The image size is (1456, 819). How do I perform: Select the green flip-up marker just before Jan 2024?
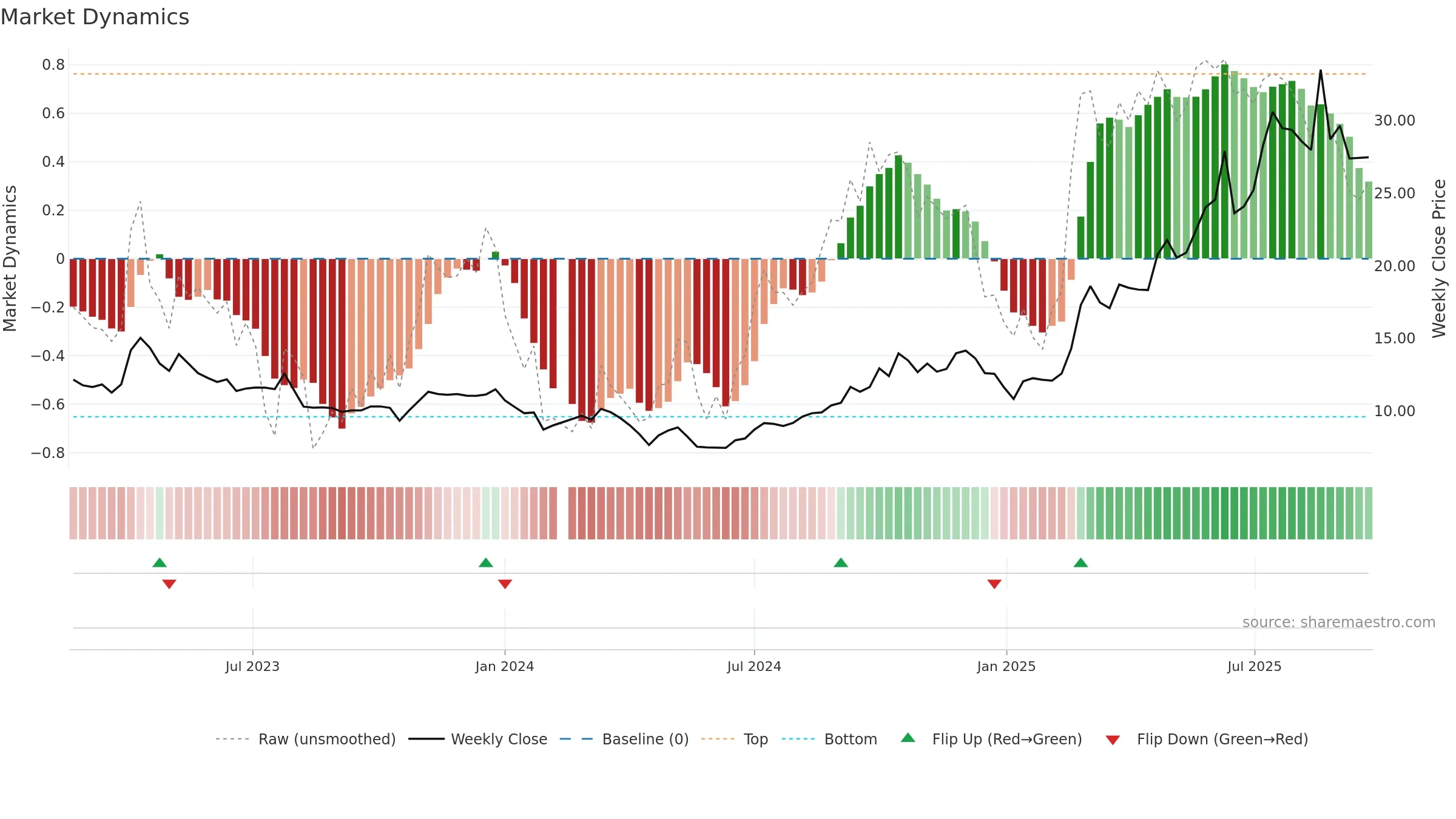486,562
